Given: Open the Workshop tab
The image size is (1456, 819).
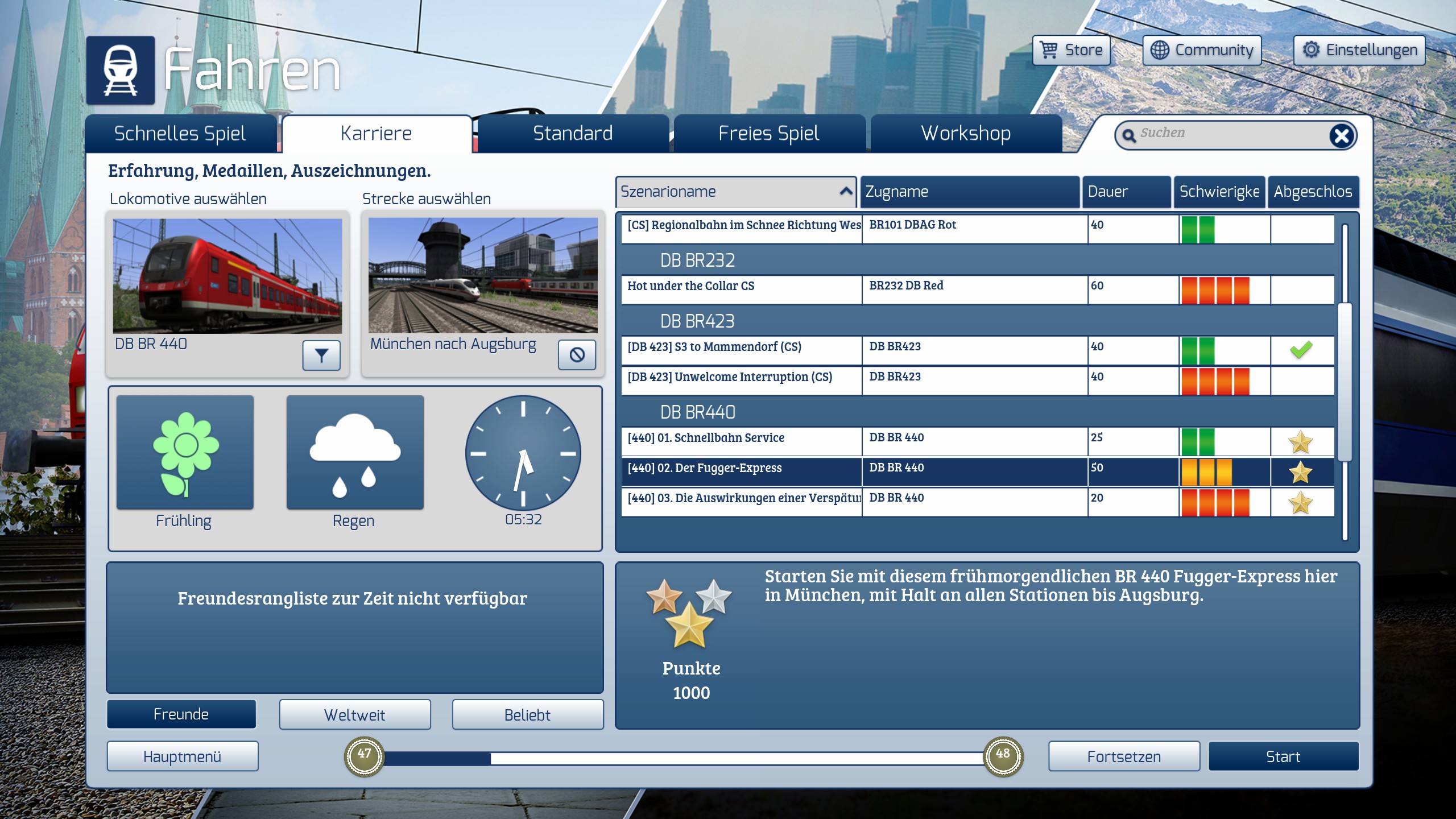Looking at the screenshot, I should pyautogui.click(x=966, y=133).
